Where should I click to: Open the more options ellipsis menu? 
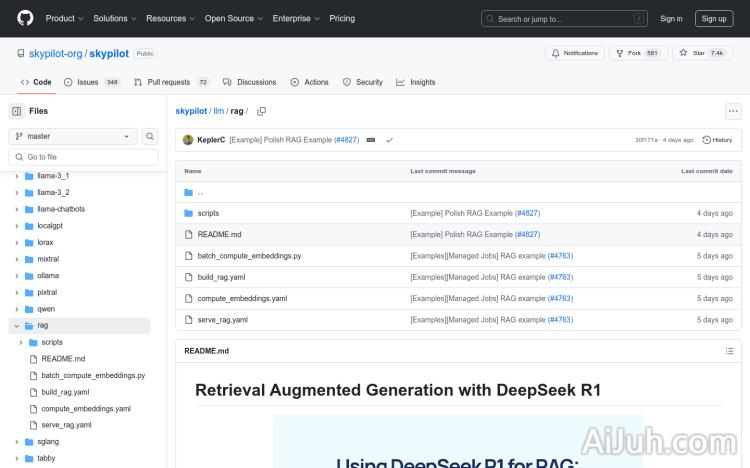(733, 111)
